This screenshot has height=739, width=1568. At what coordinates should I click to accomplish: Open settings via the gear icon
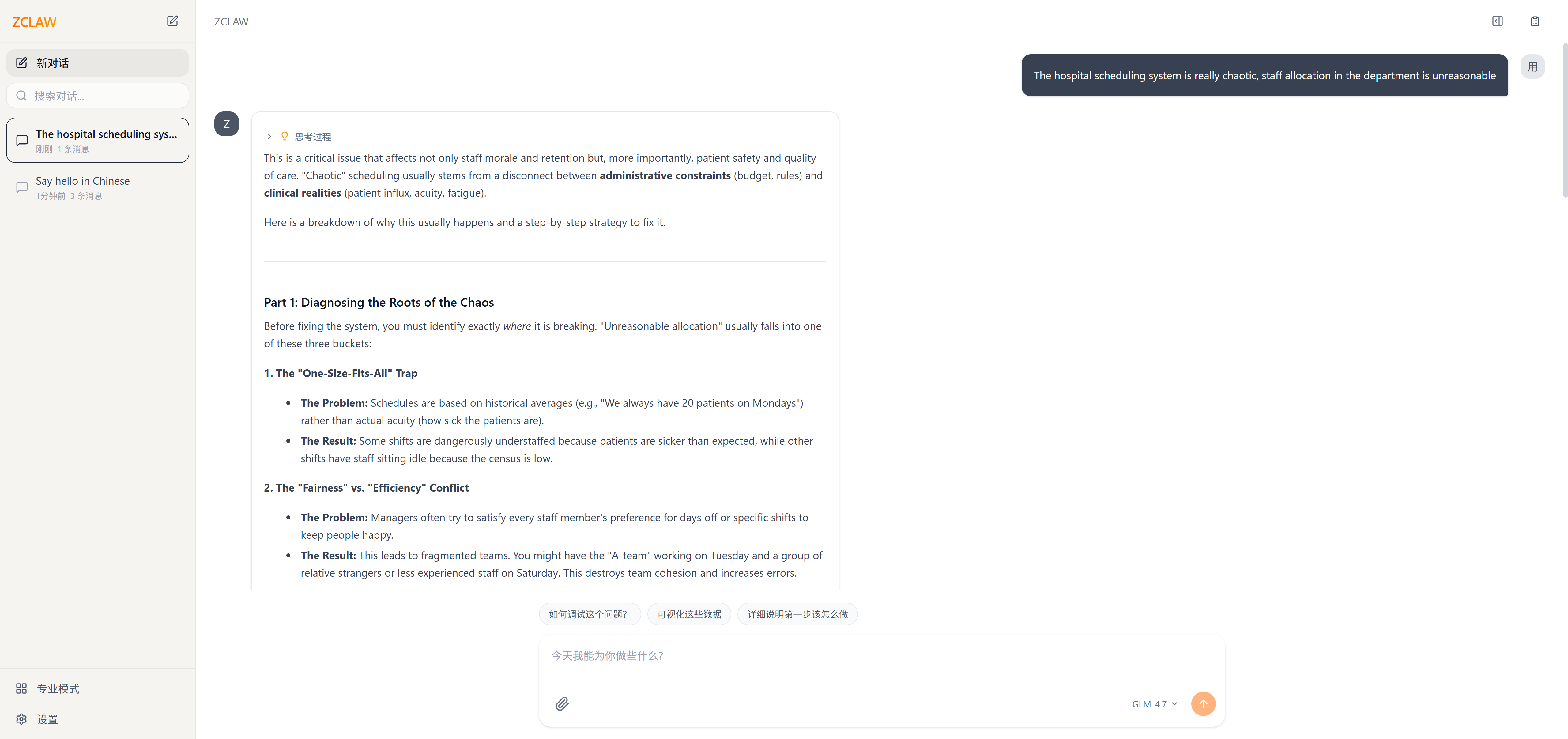tap(22, 719)
